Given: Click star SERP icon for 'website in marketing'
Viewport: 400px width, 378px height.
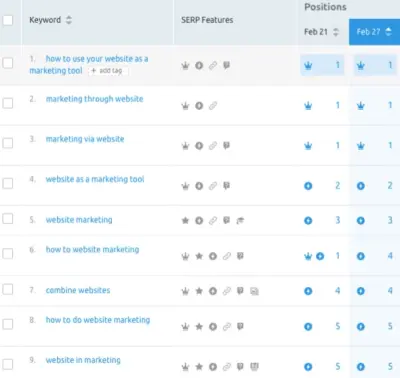Looking at the screenshot, I should [x=199, y=367].
